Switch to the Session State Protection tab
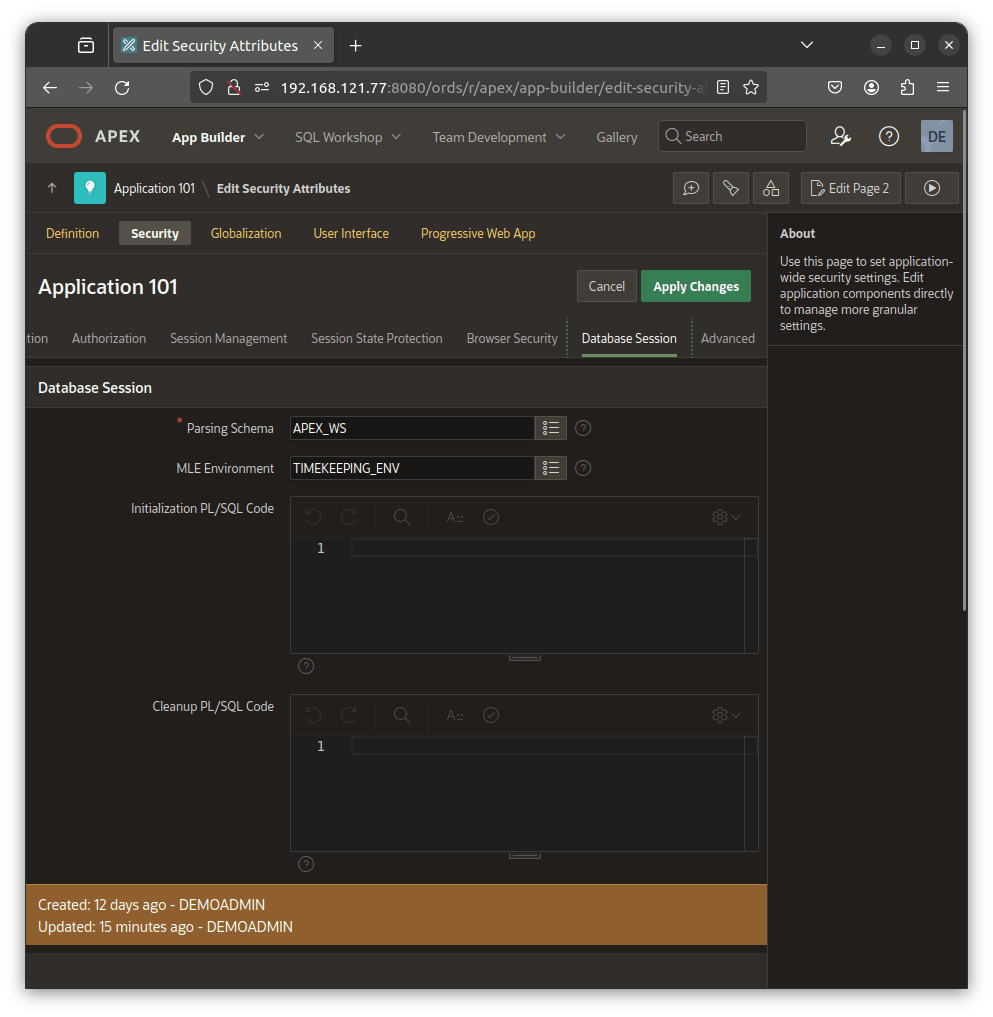The height and width of the screenshot is (1017, 993). [376, 338]
